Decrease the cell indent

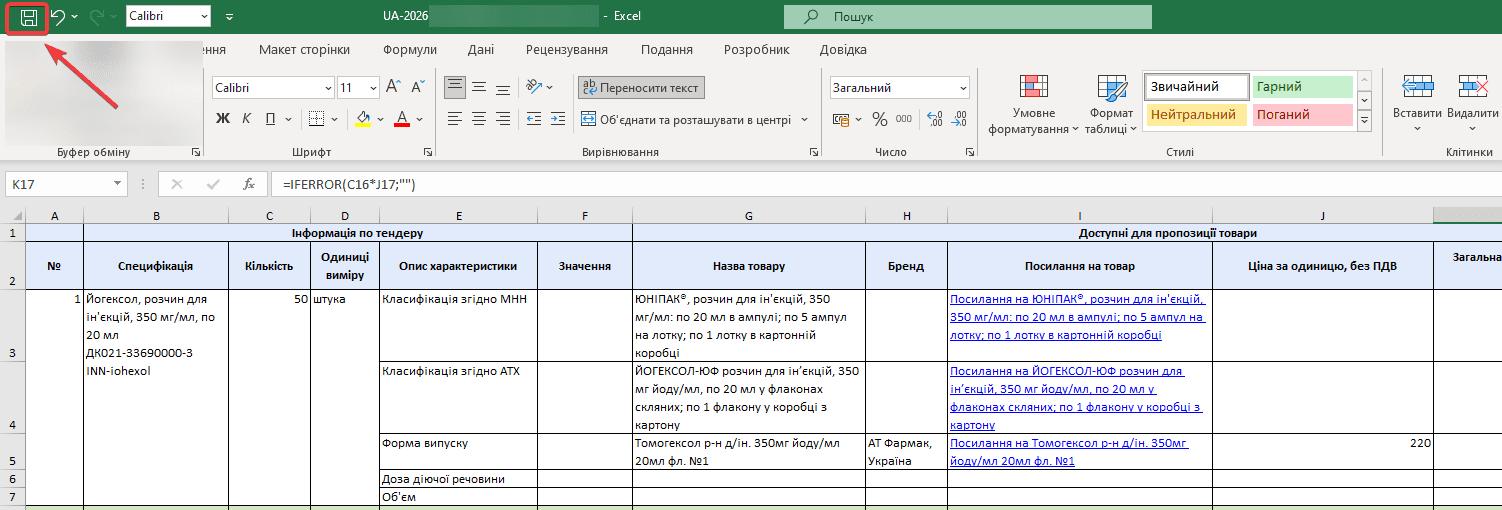(x=534, y=119)
